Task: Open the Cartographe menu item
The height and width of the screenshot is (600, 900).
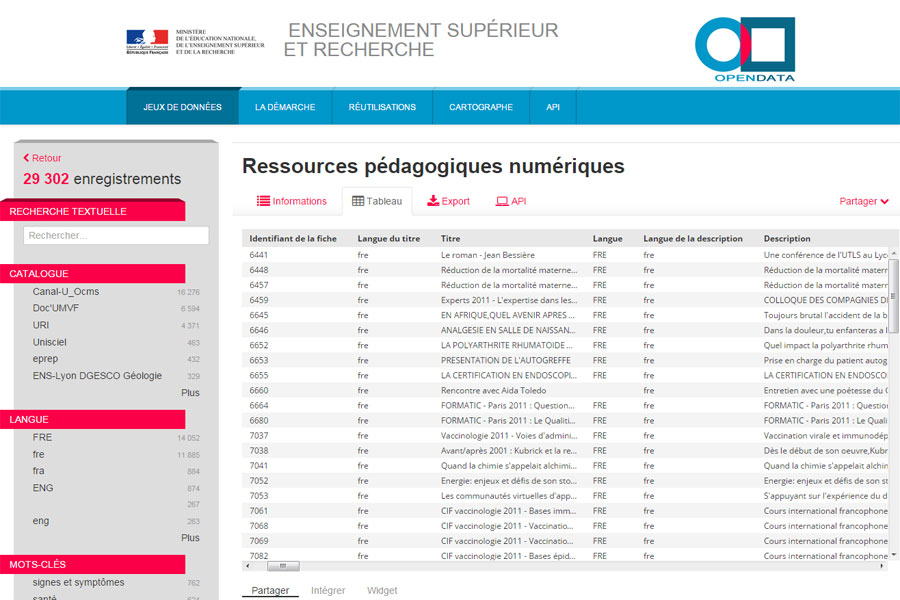Action: point(481,107)
